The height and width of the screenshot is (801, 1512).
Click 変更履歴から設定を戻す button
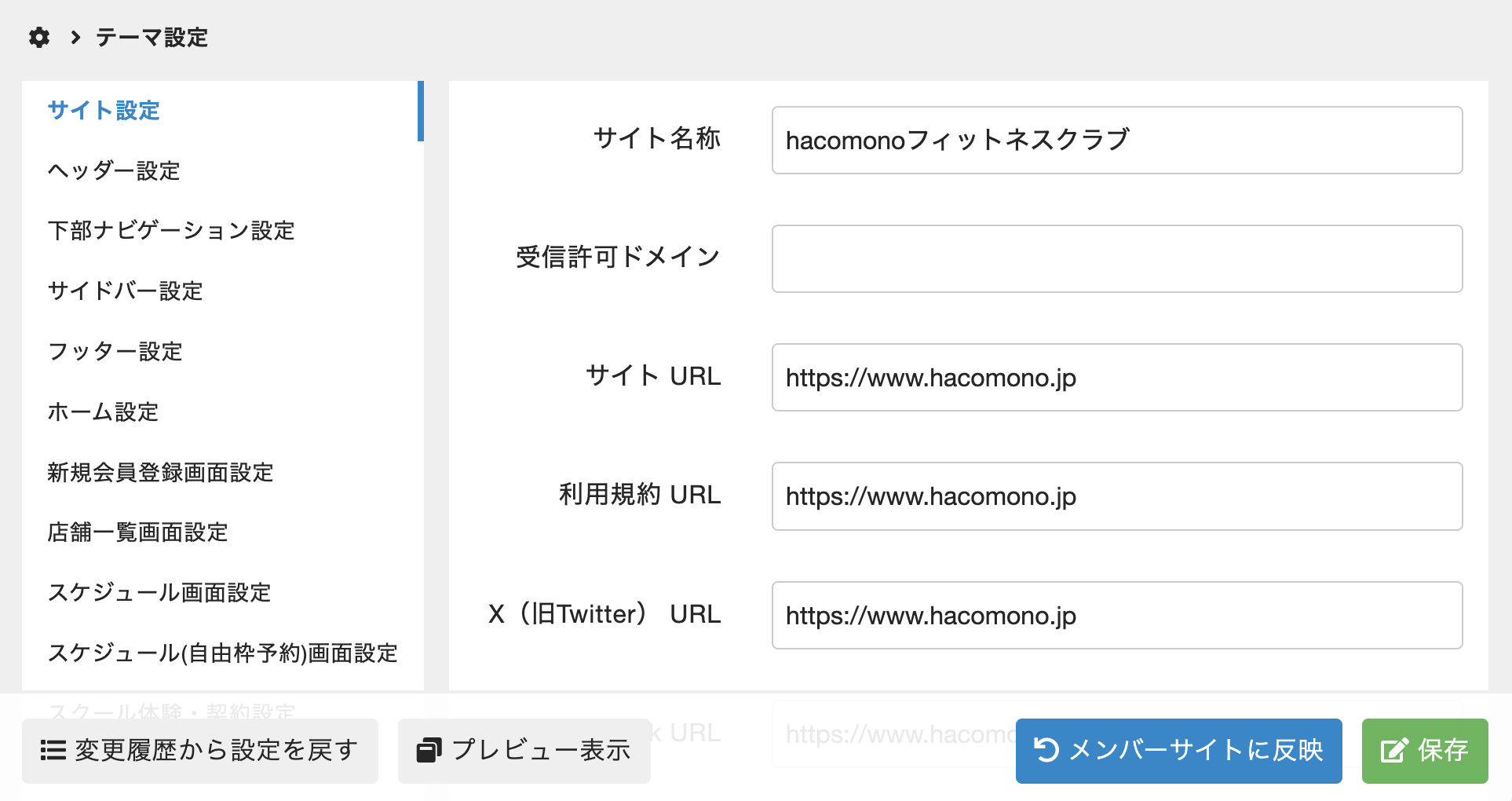[x=200, y=751]
